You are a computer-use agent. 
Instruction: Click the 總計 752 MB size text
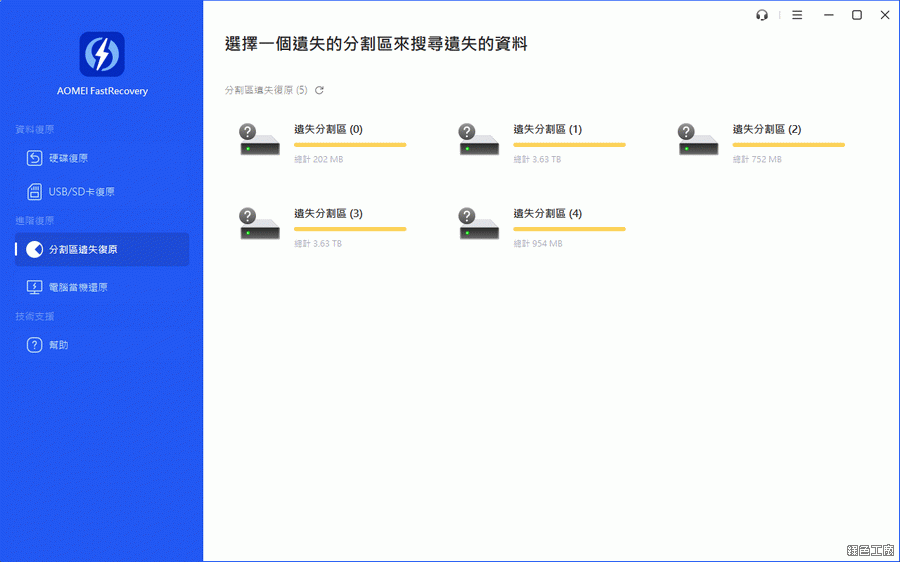tap(757, 159)
